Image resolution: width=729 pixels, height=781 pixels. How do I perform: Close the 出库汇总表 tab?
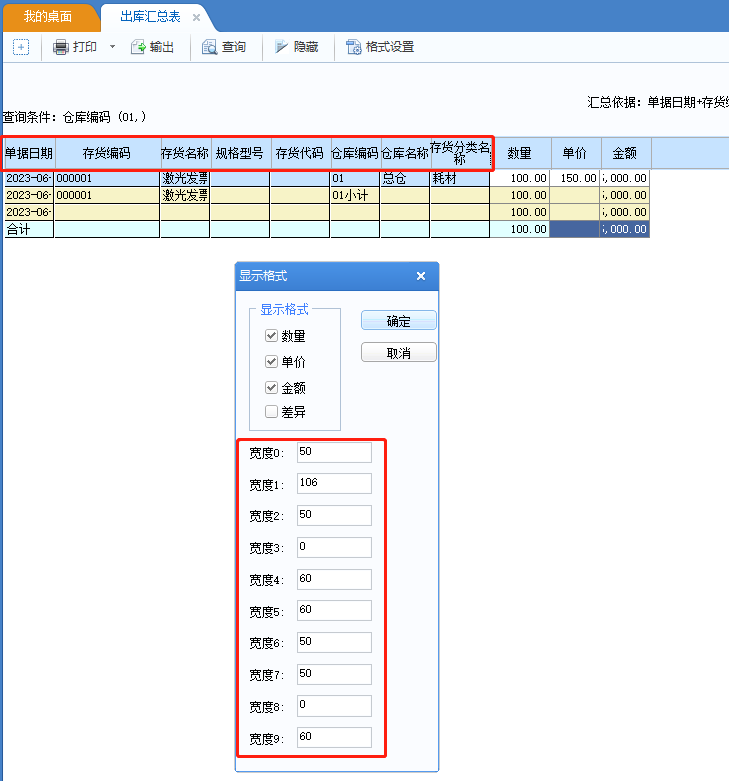coord(196,17)
